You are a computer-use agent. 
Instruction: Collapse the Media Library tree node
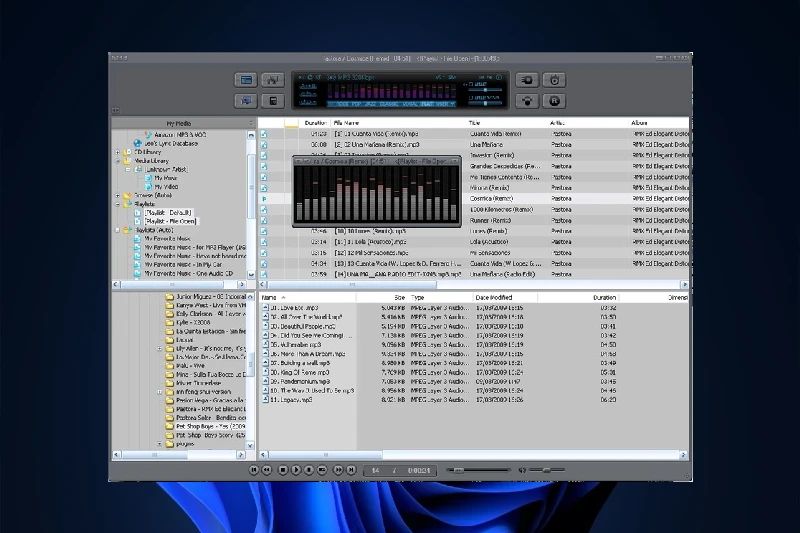[x=118, y=161]
